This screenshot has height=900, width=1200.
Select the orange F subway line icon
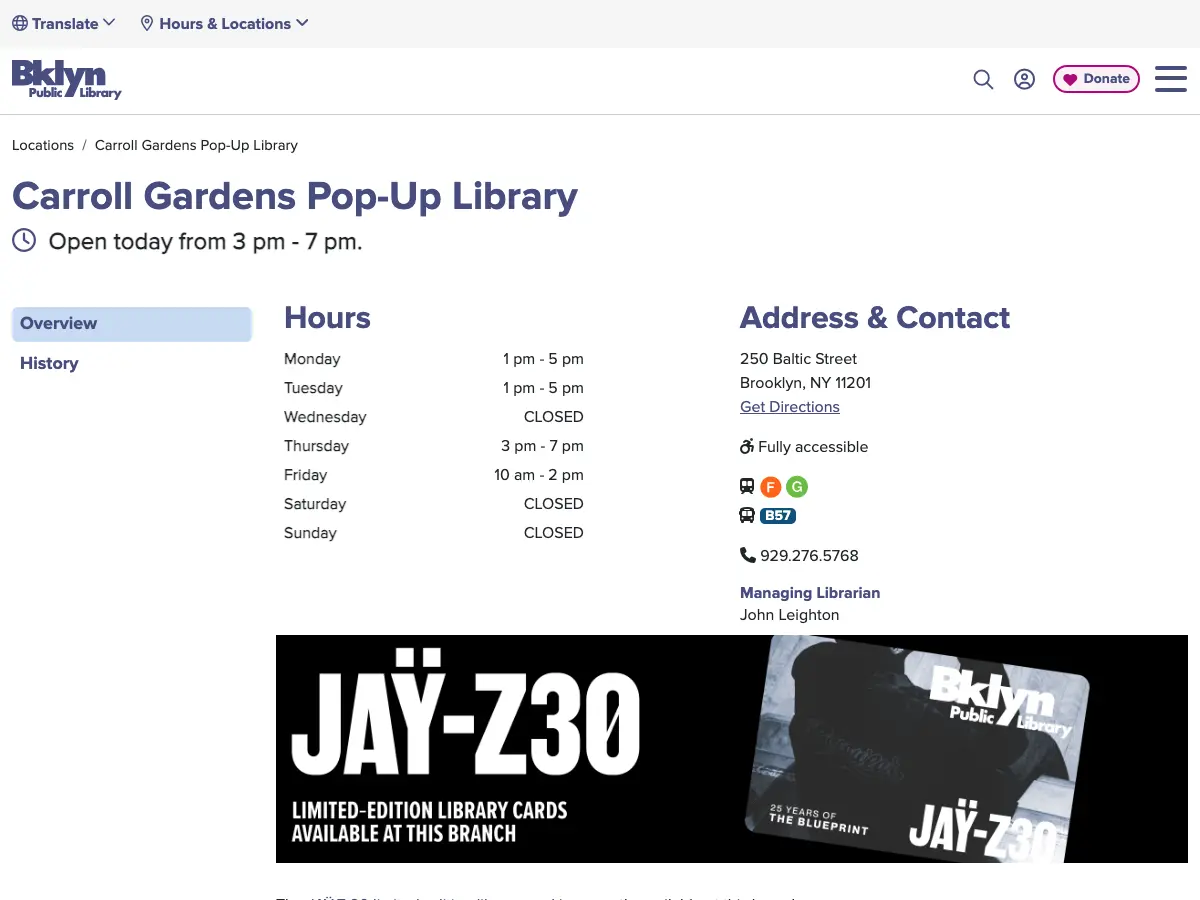coord(770,487)
